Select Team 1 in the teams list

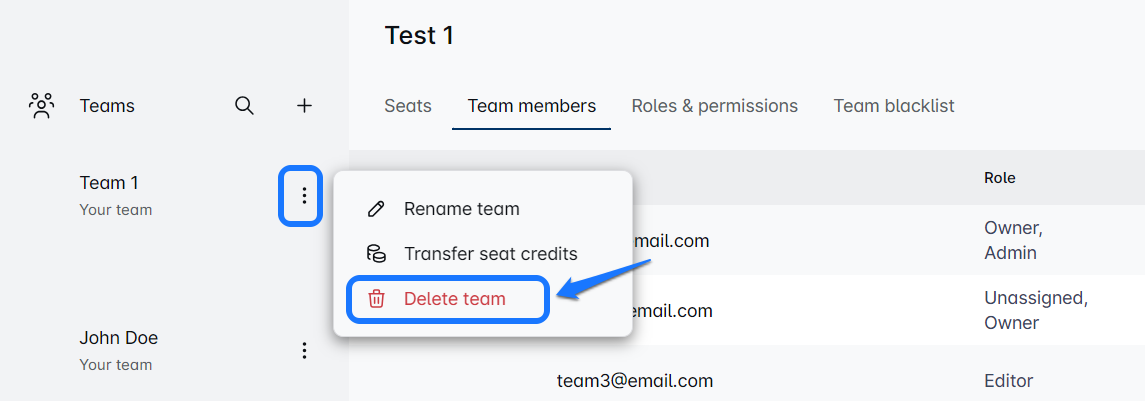(110, 183)
